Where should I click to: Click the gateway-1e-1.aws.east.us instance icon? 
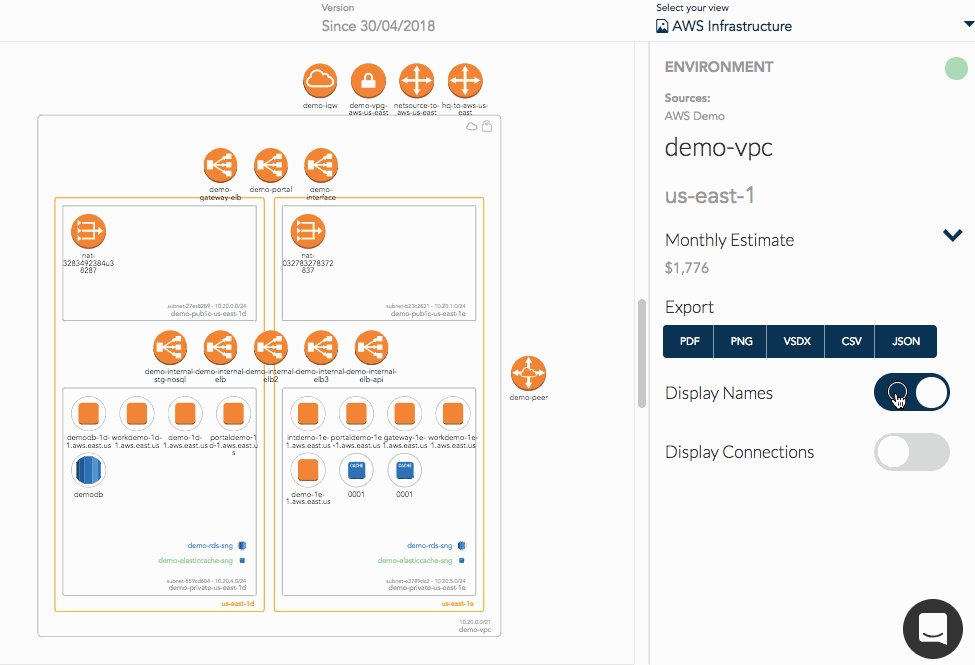click(404, 414)
